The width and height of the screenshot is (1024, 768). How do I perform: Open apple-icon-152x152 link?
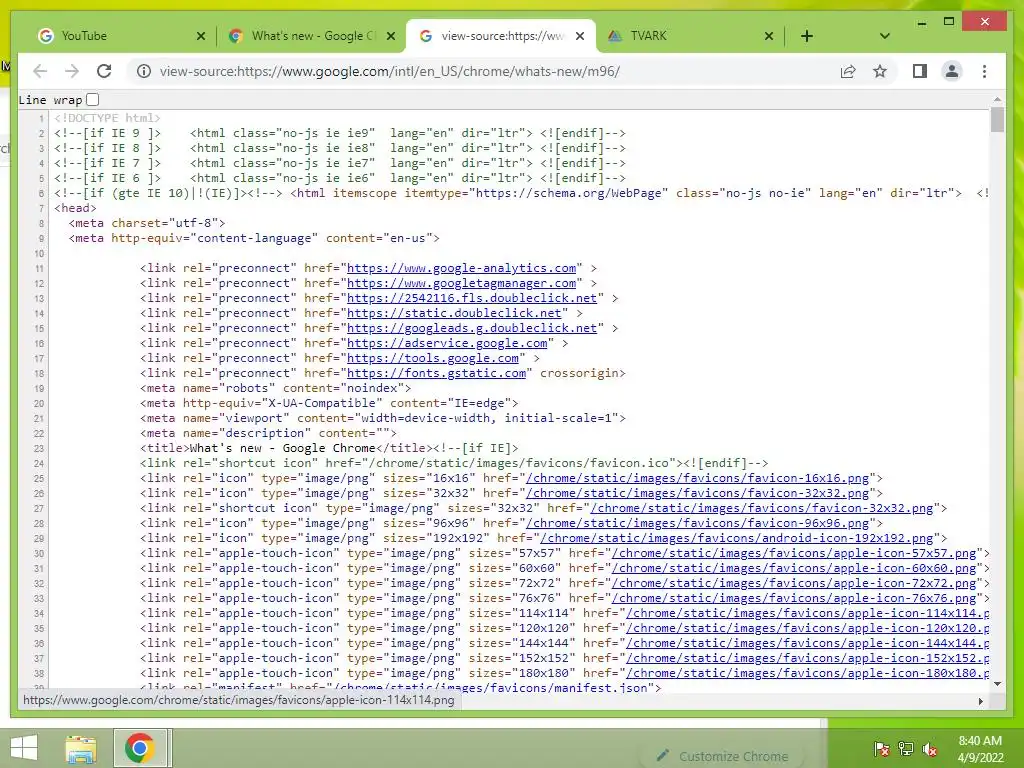[808, 658]
